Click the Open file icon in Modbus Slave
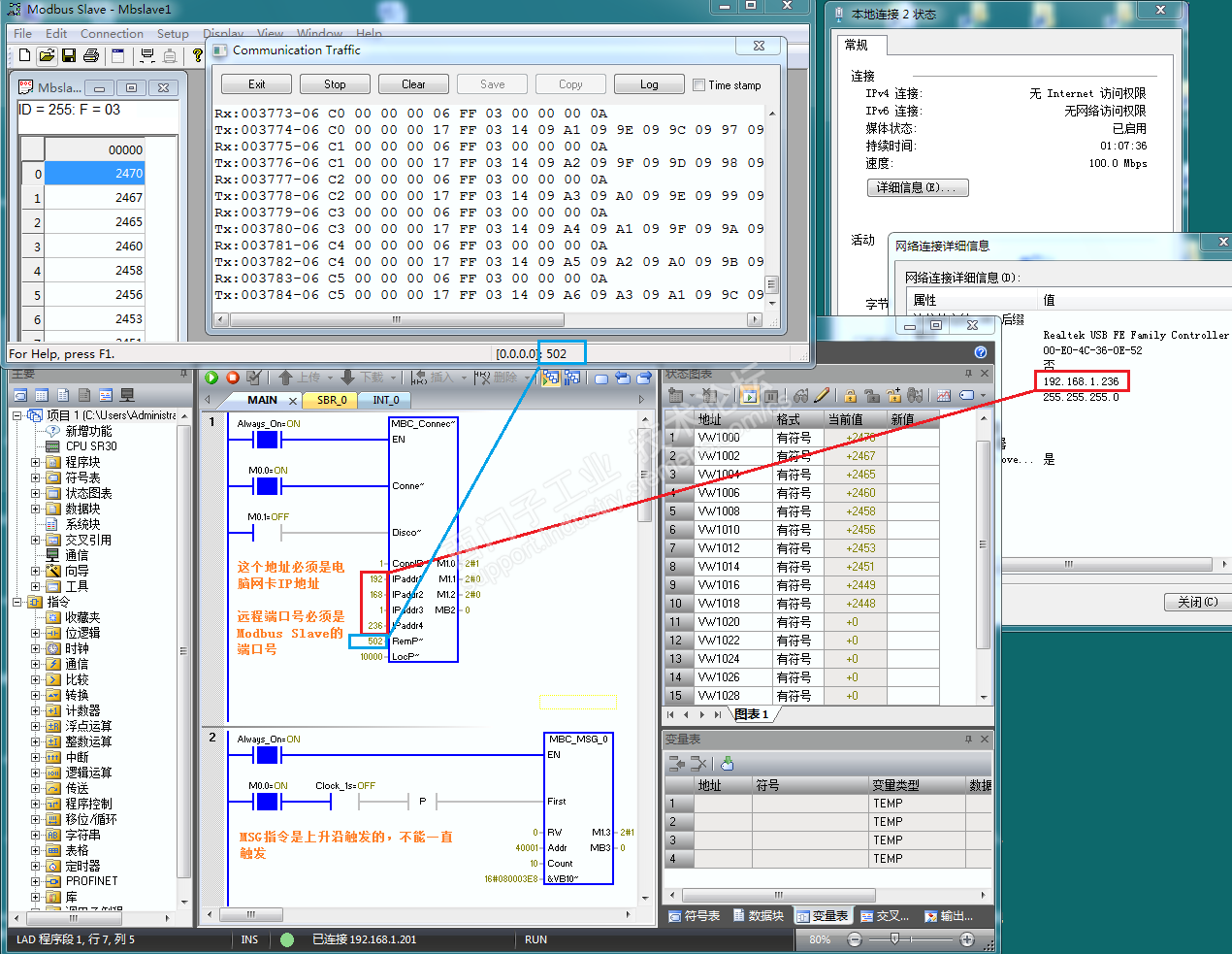Image resolution: width=1232 pixels, height=954 pixels. point(47,55)
